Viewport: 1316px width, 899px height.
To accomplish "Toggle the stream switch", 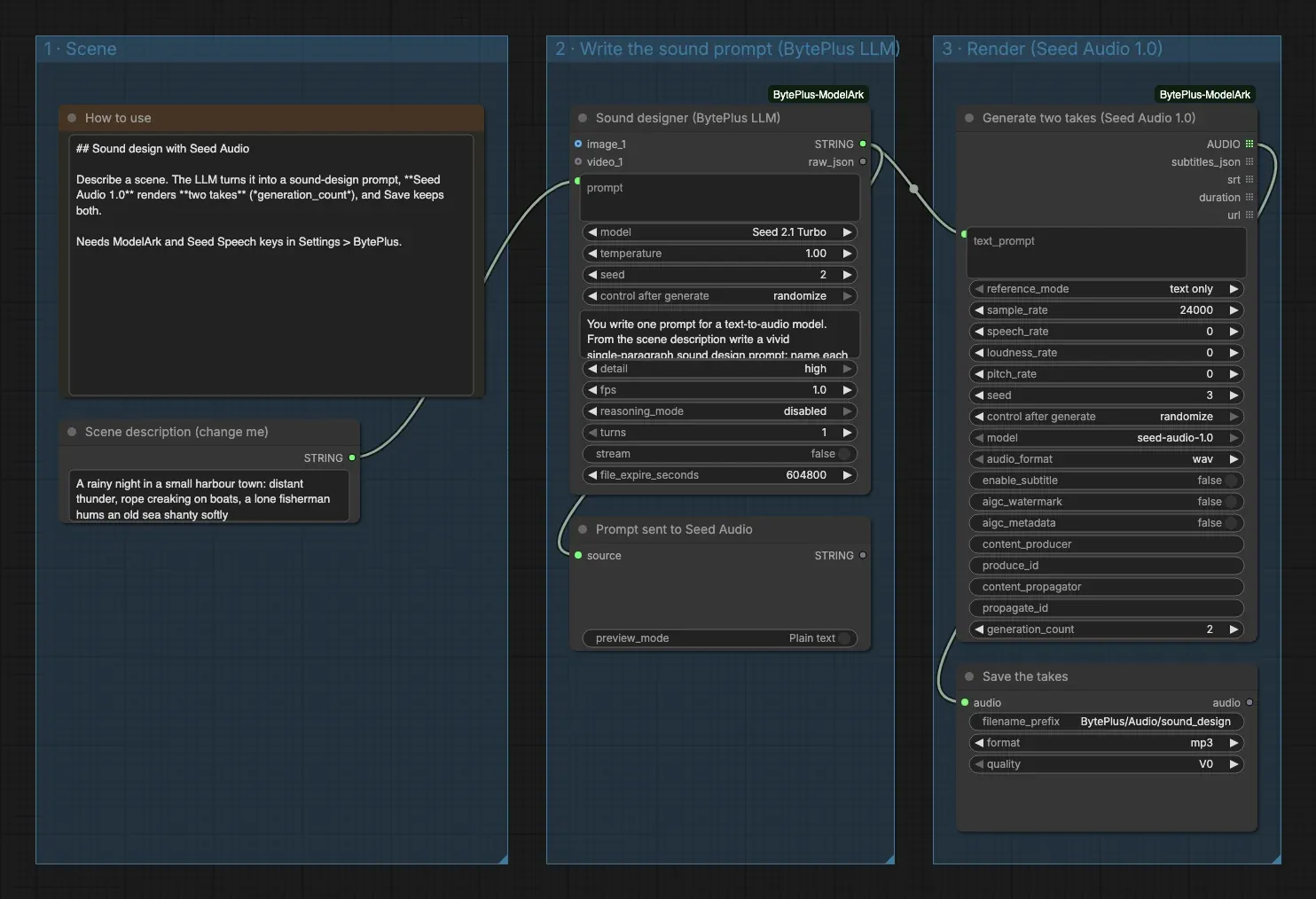I will [x=843, y=454].
